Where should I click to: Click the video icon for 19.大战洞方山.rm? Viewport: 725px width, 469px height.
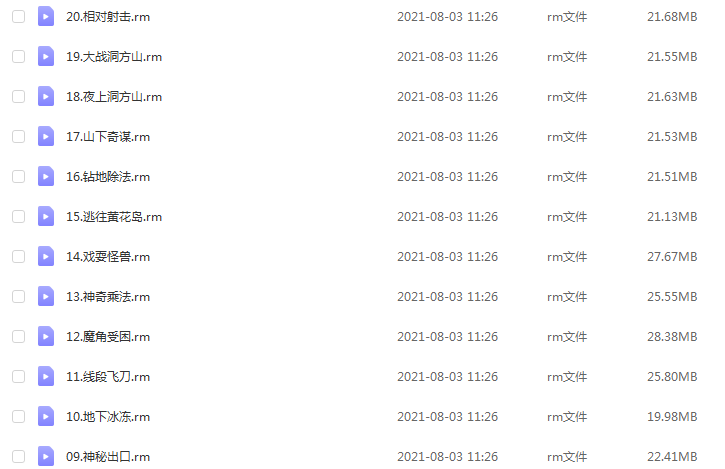(x=46, y=56)
